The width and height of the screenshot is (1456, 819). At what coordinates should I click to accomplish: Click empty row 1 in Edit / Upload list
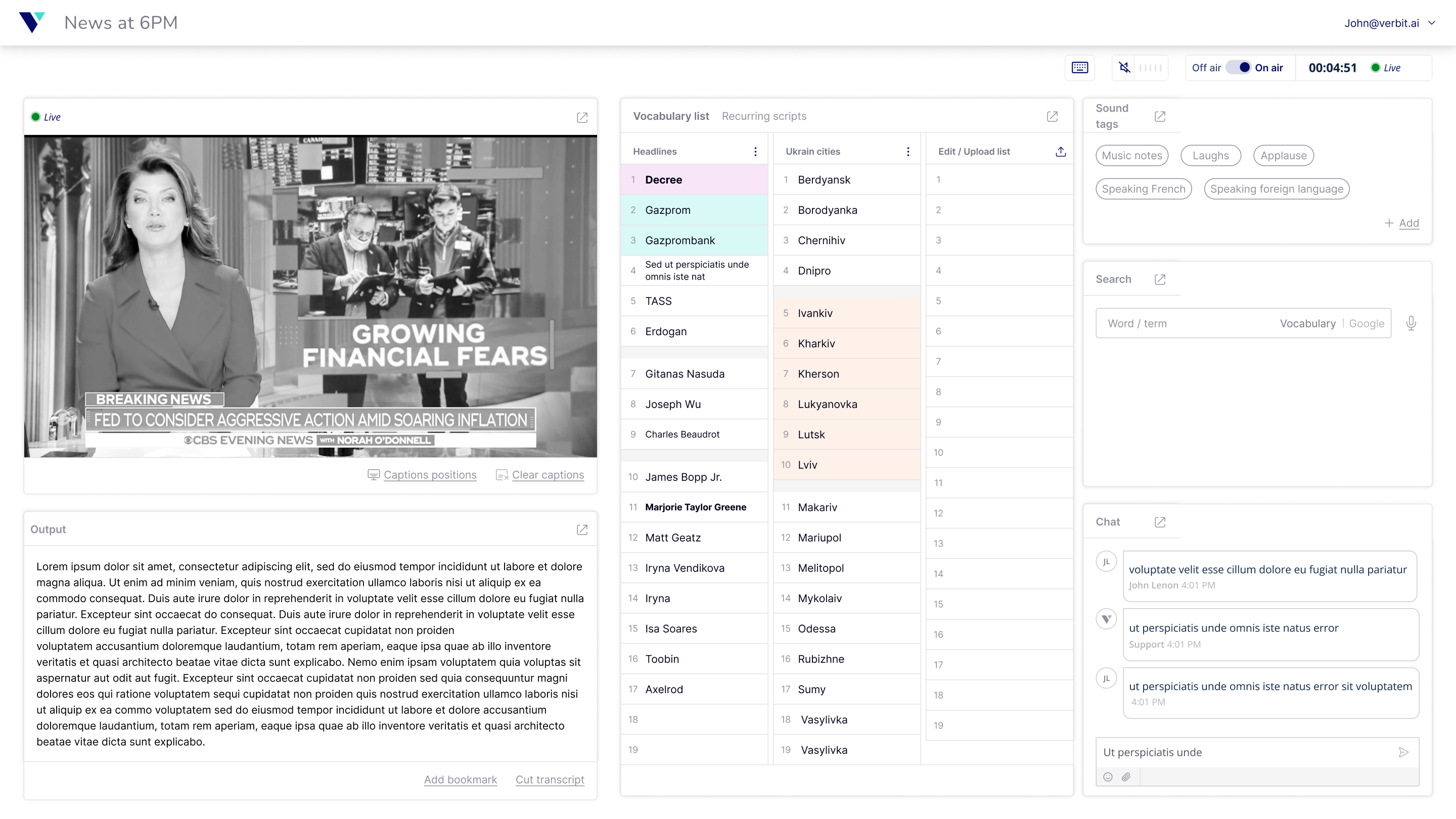tap(999, 180)
